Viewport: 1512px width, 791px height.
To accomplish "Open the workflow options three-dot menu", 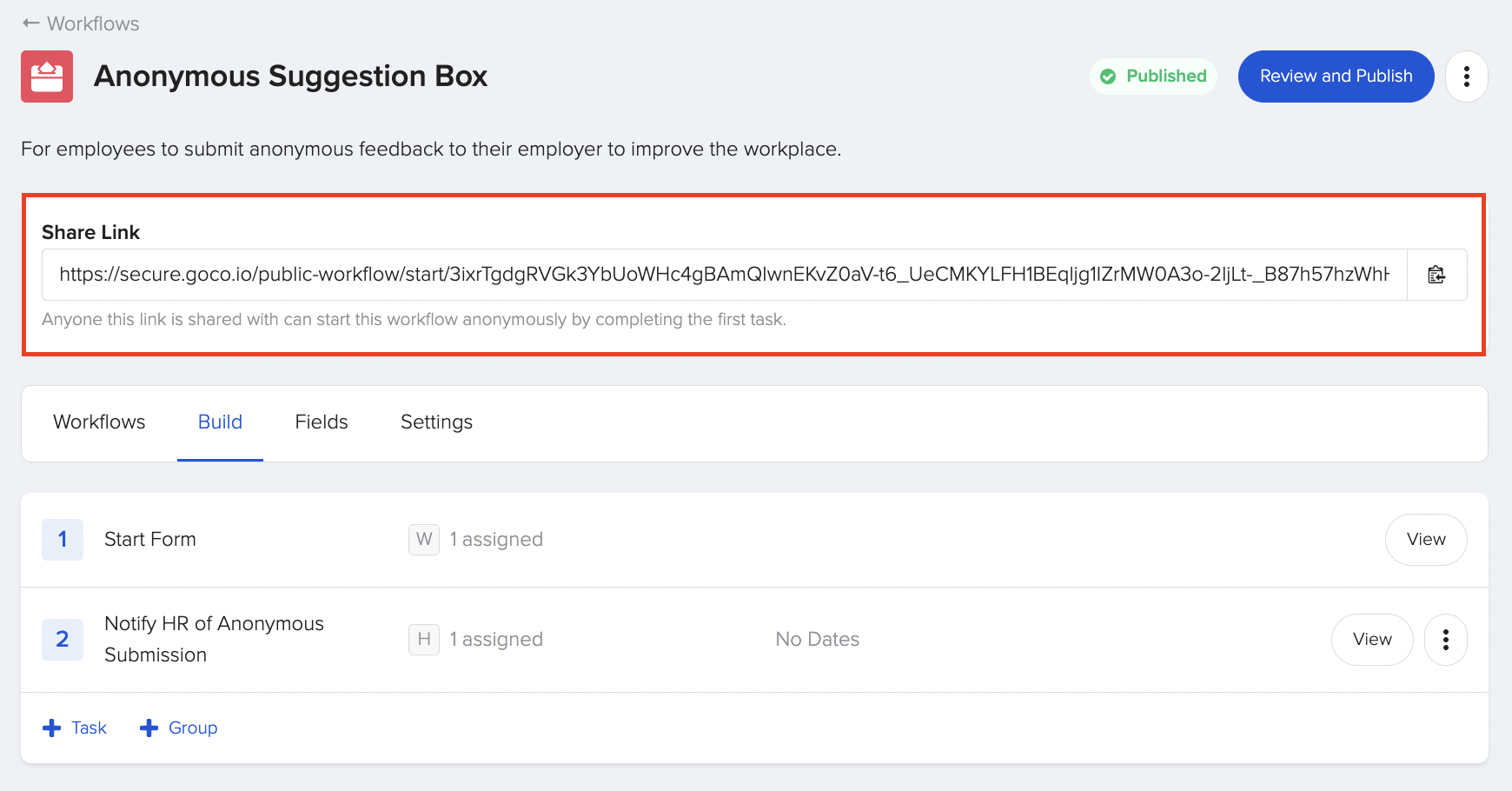I will (1466, 76).
